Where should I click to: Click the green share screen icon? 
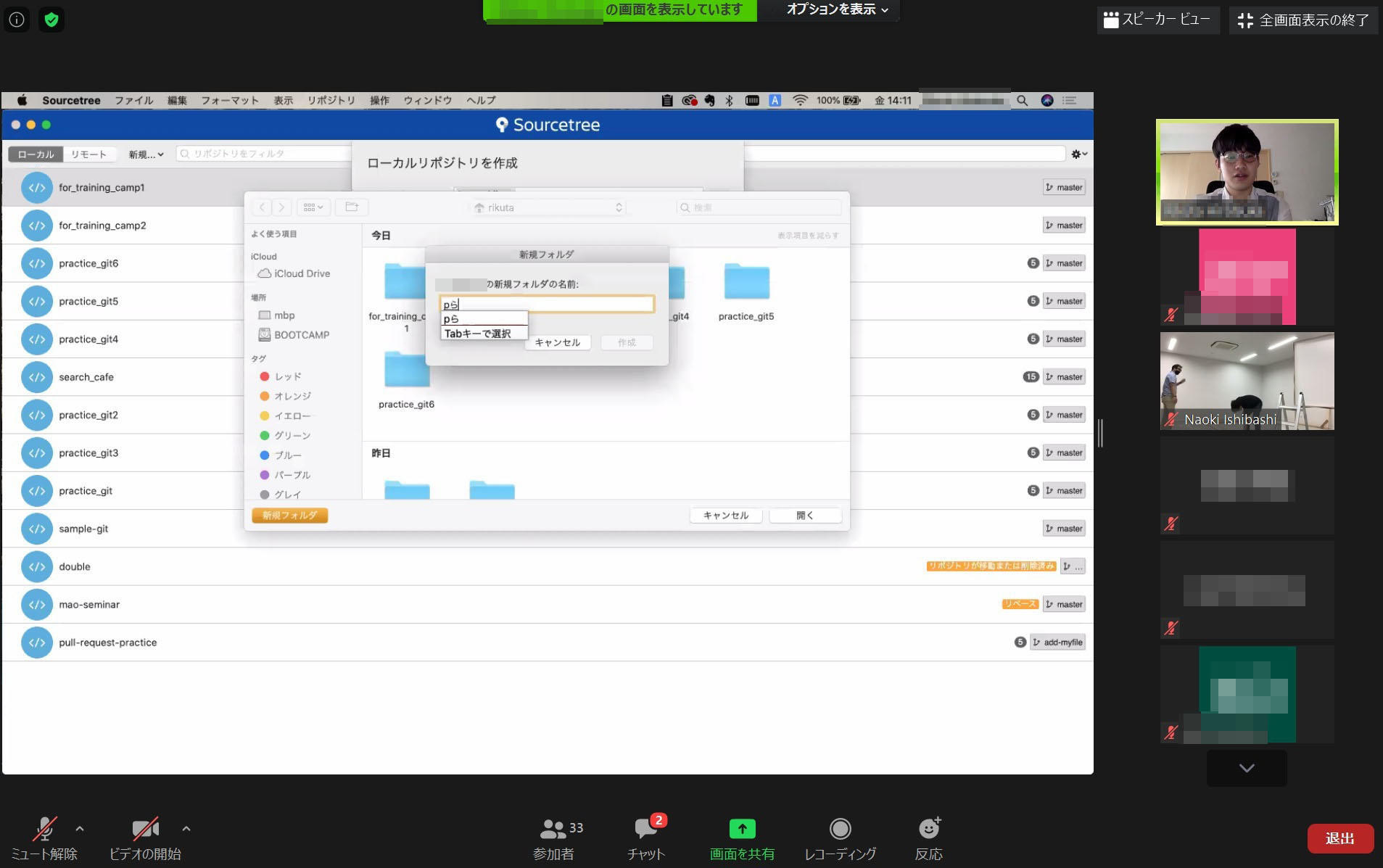[741, 829]
